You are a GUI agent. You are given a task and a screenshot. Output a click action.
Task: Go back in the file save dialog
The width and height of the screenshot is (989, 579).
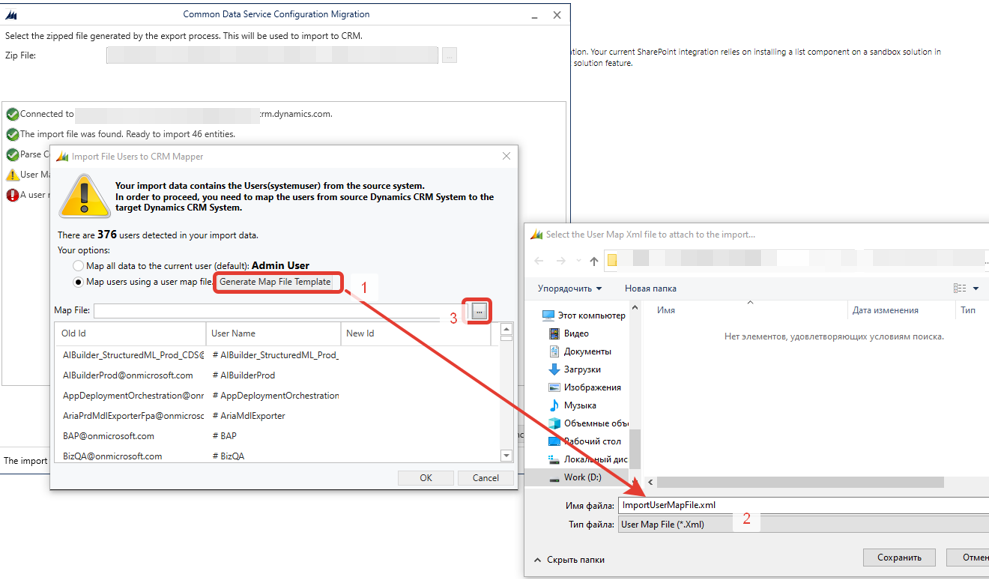pyautogui.click(x=539, y=260)
